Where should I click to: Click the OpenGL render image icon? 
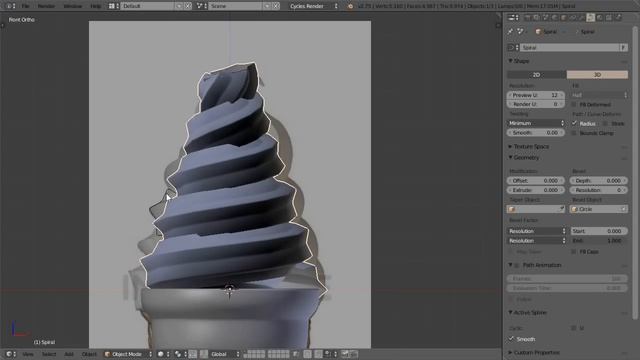pyautogui.click(x=345, y=354)
